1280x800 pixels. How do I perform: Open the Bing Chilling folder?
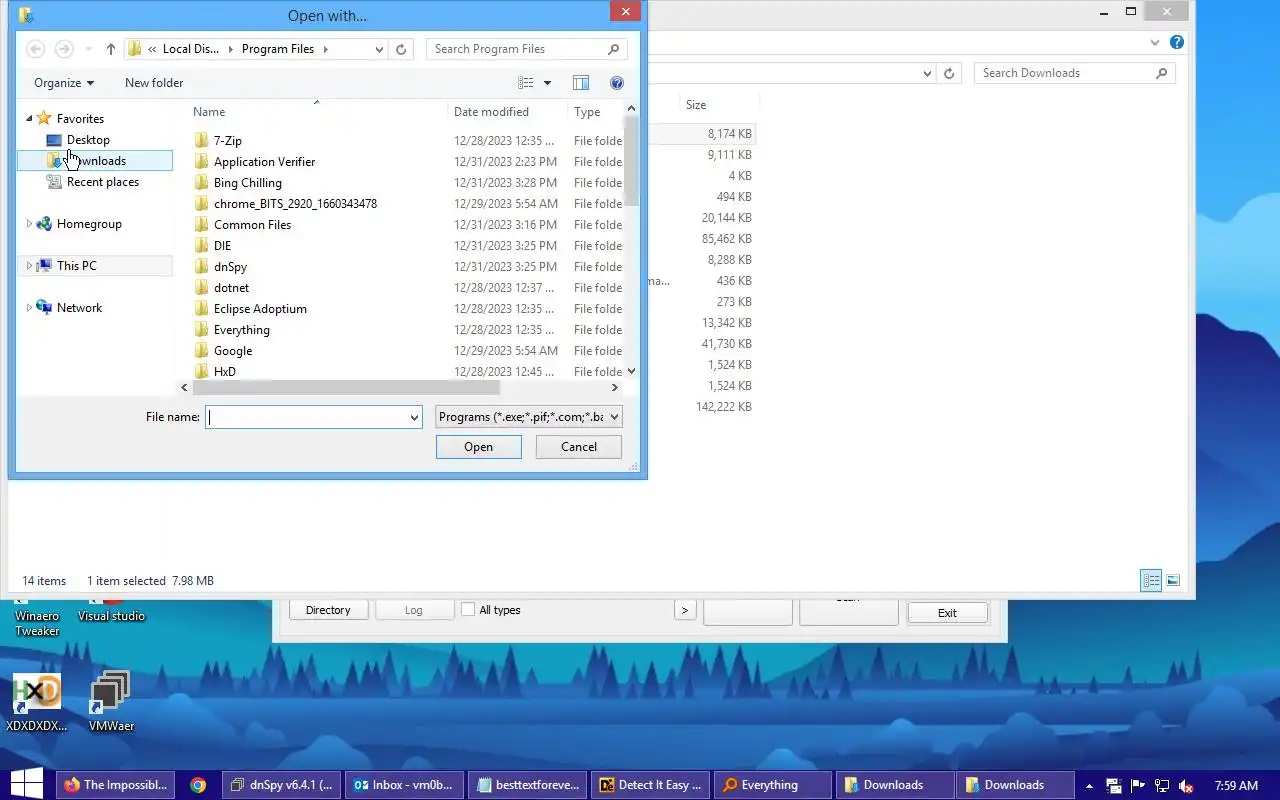click(x=247, y=183)
